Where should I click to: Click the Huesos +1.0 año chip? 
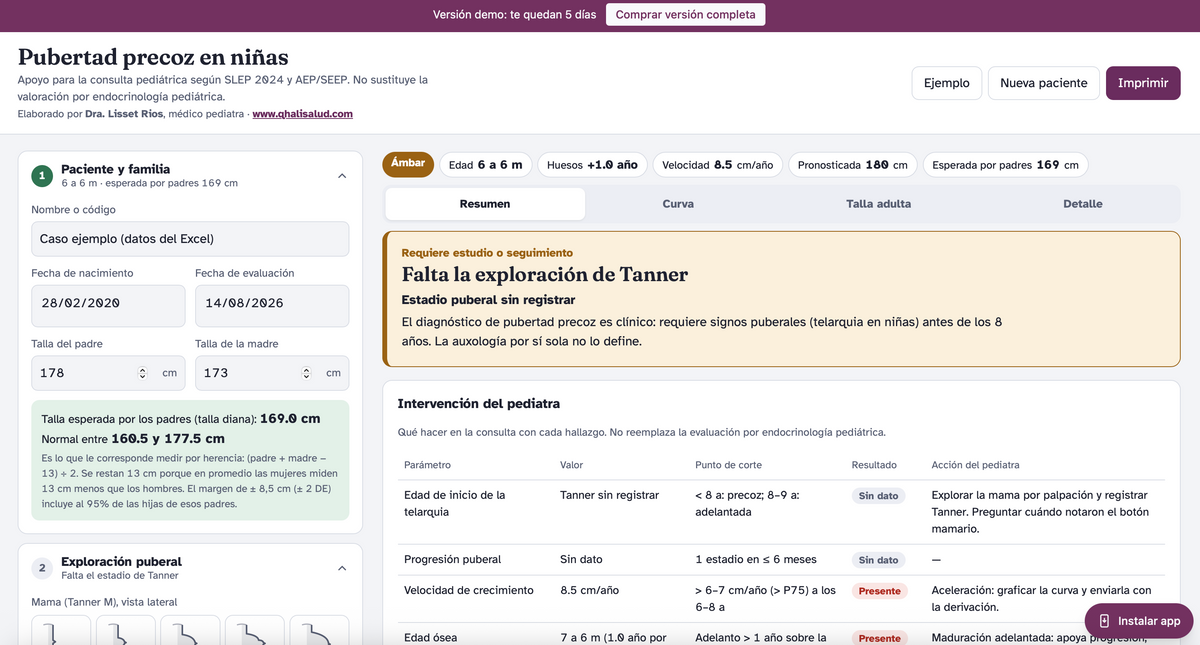(592, 165)
